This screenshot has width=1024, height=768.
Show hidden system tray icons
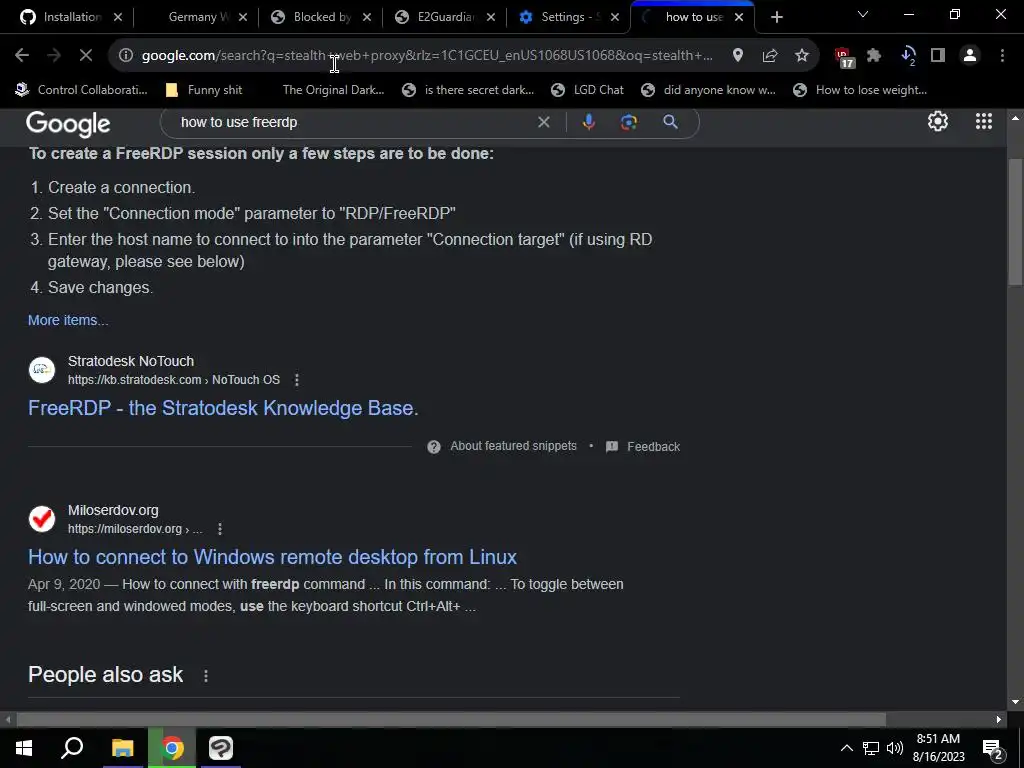[x=846, y=748]
